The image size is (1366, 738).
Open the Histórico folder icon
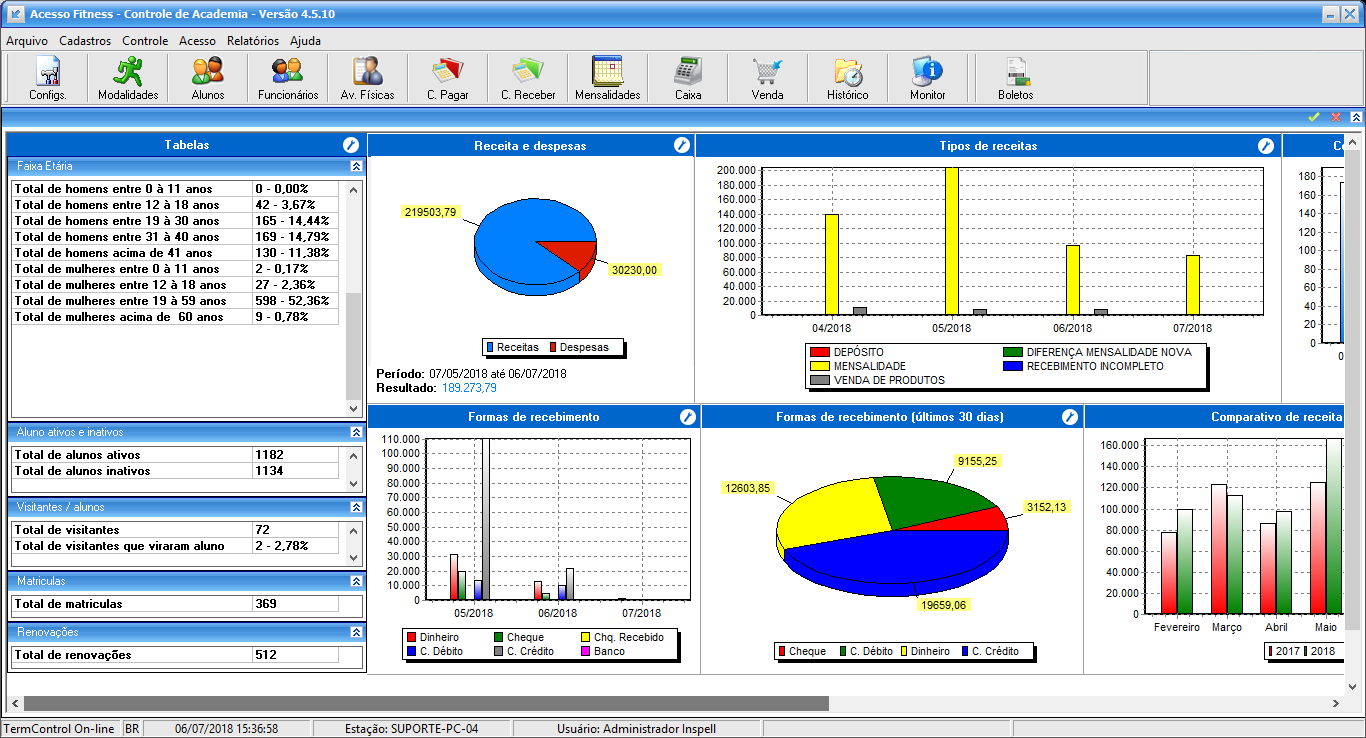(x=848, y=78)
